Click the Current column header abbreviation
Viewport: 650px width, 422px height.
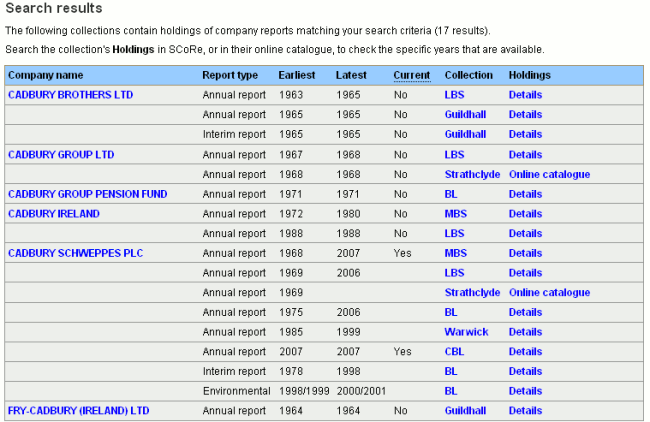[412, 75]
